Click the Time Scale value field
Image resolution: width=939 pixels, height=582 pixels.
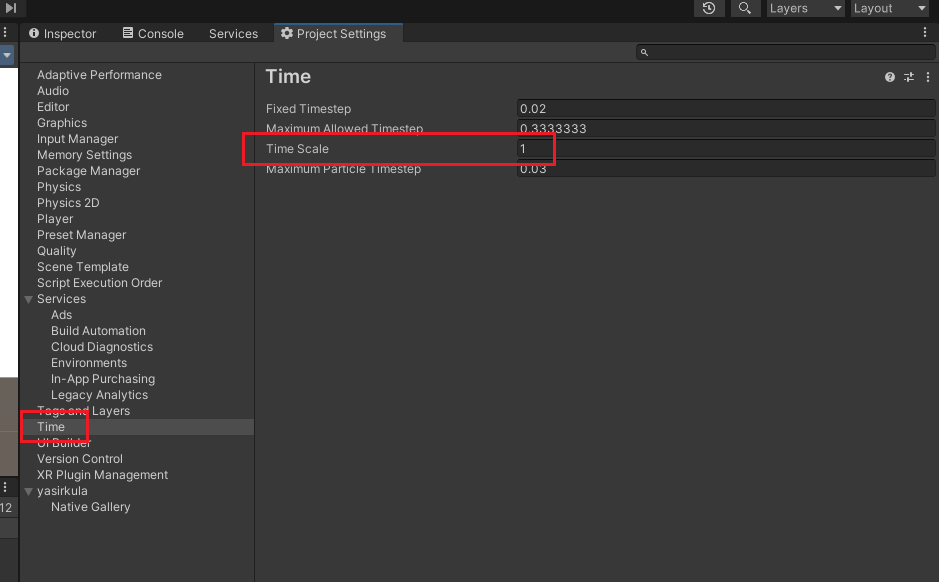tap(726, 149)
